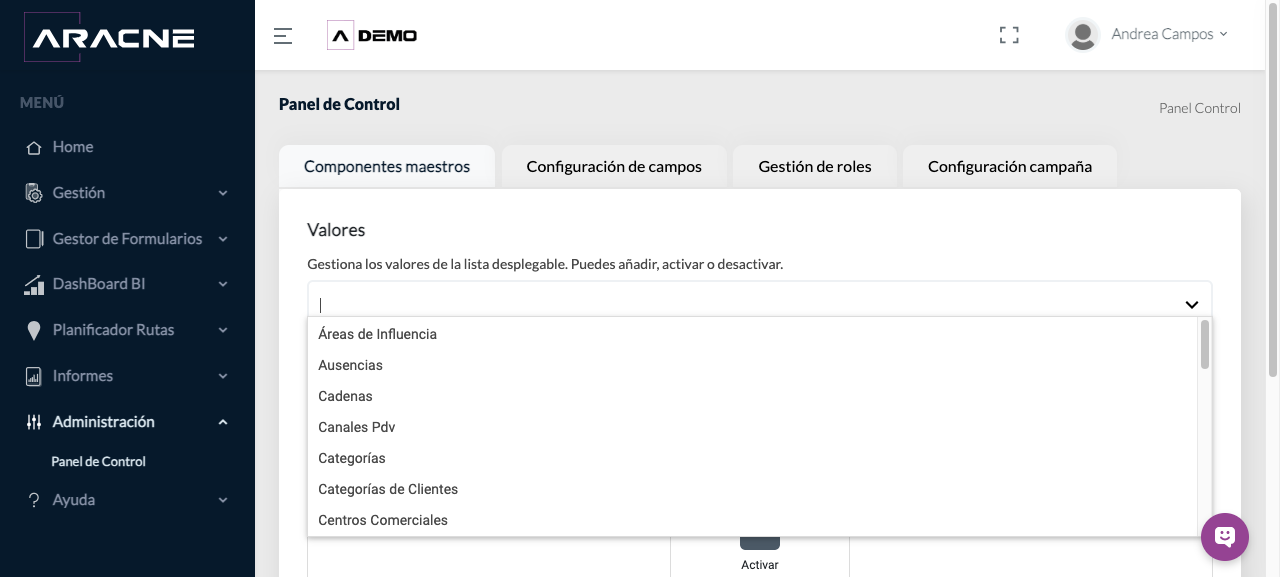1280x577 pixels.
Task: Click the Gestor de Formularios icon
Action: [x=34, y=239]
